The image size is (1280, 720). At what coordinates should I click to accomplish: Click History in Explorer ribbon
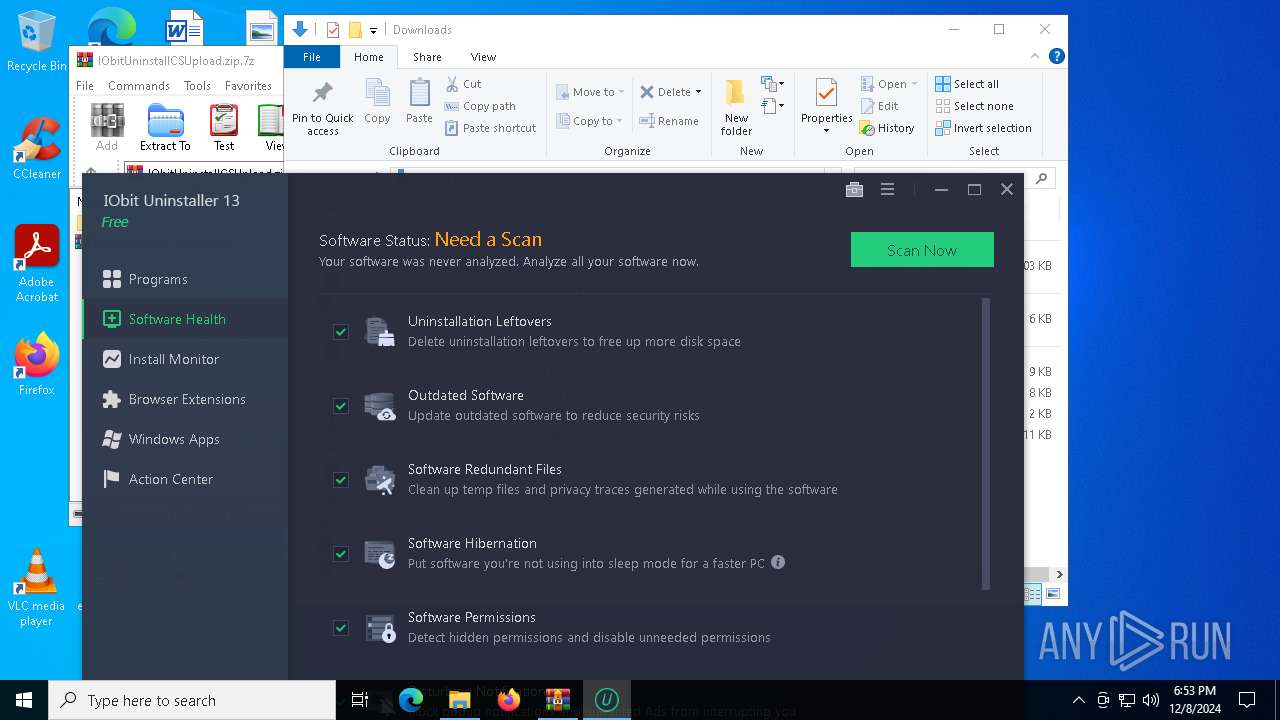[x=887, y=128]
